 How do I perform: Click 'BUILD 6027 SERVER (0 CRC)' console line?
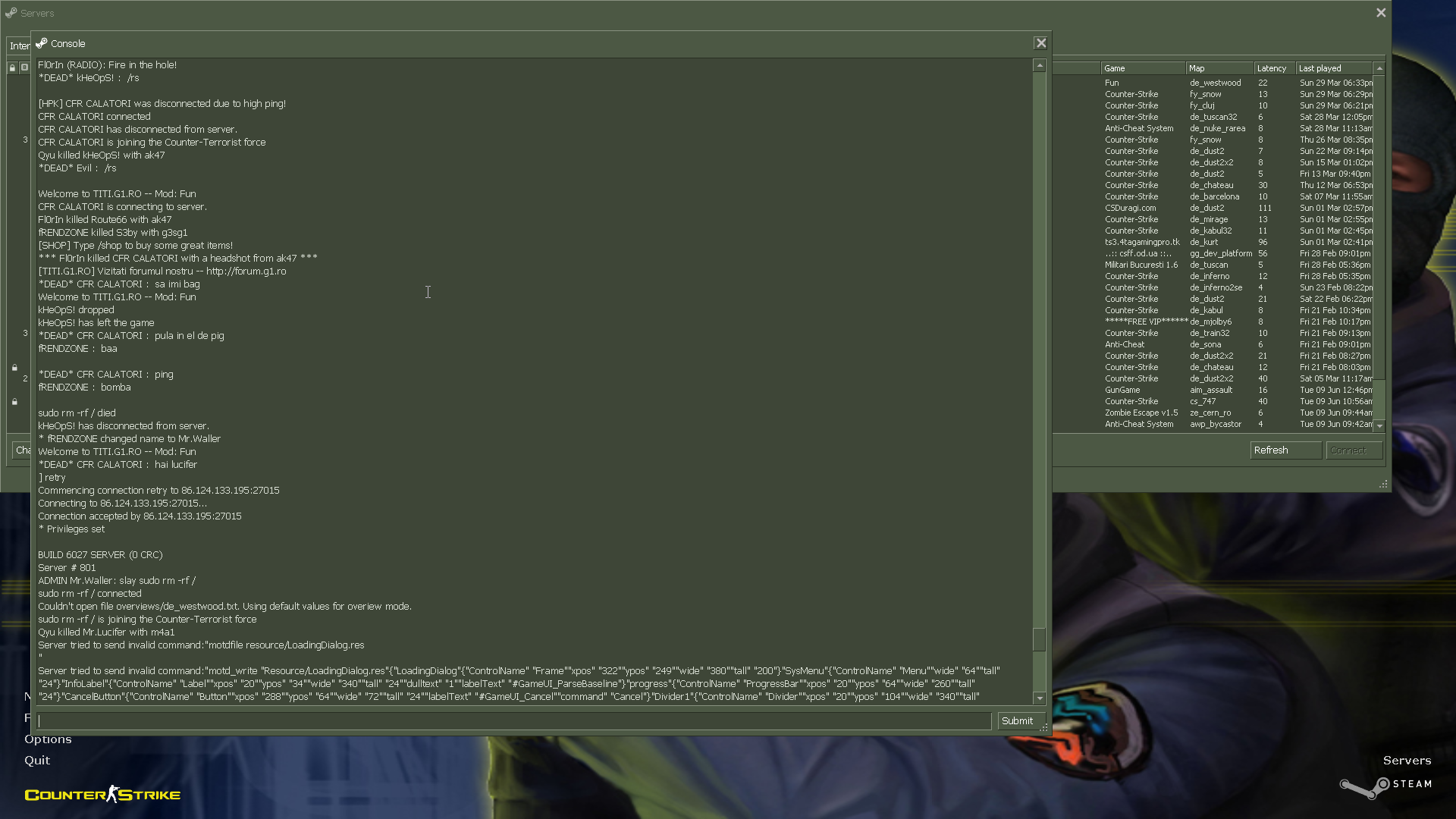coord(100,555)
